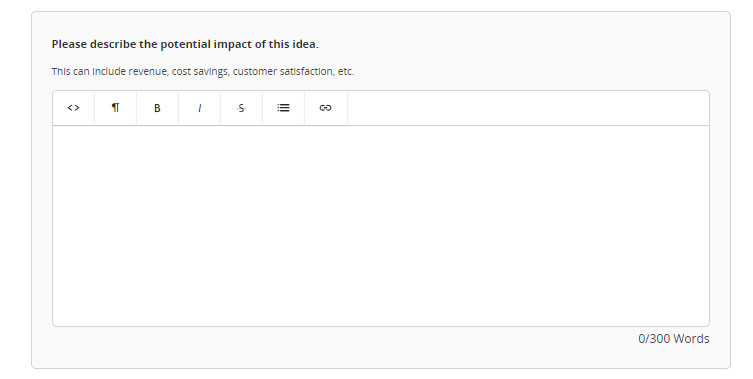Expand the pilcrow paragraph style menu
This screenshot has width=753, height=379.
click(x=115, y=108)
